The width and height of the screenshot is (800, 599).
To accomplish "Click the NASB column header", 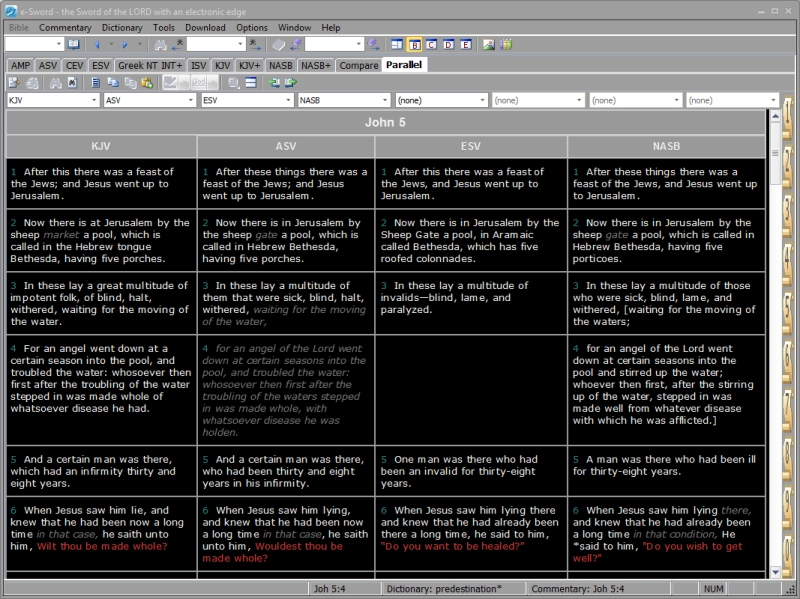I will pyautogui.click(x=666, y=146).
